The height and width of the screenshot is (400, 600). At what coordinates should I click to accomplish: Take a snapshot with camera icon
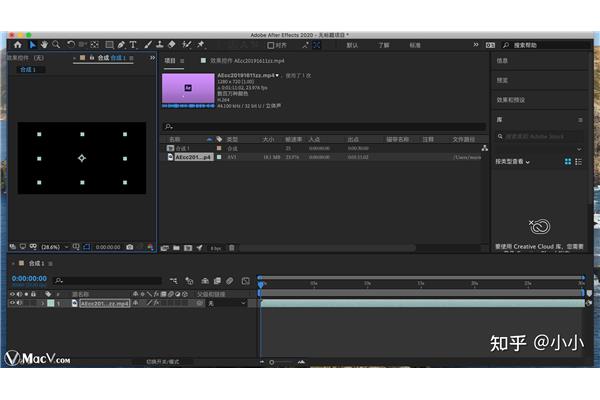[x=130, y=247]
